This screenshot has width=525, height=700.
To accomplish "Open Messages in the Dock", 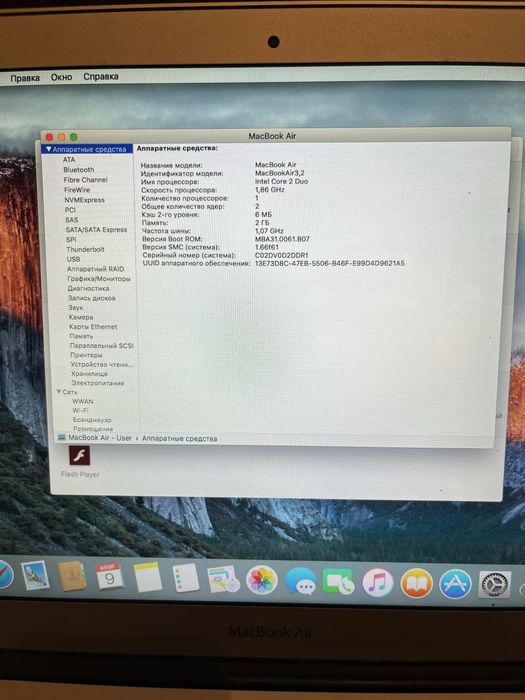I will pyautogui.click(x=300, y=581).
